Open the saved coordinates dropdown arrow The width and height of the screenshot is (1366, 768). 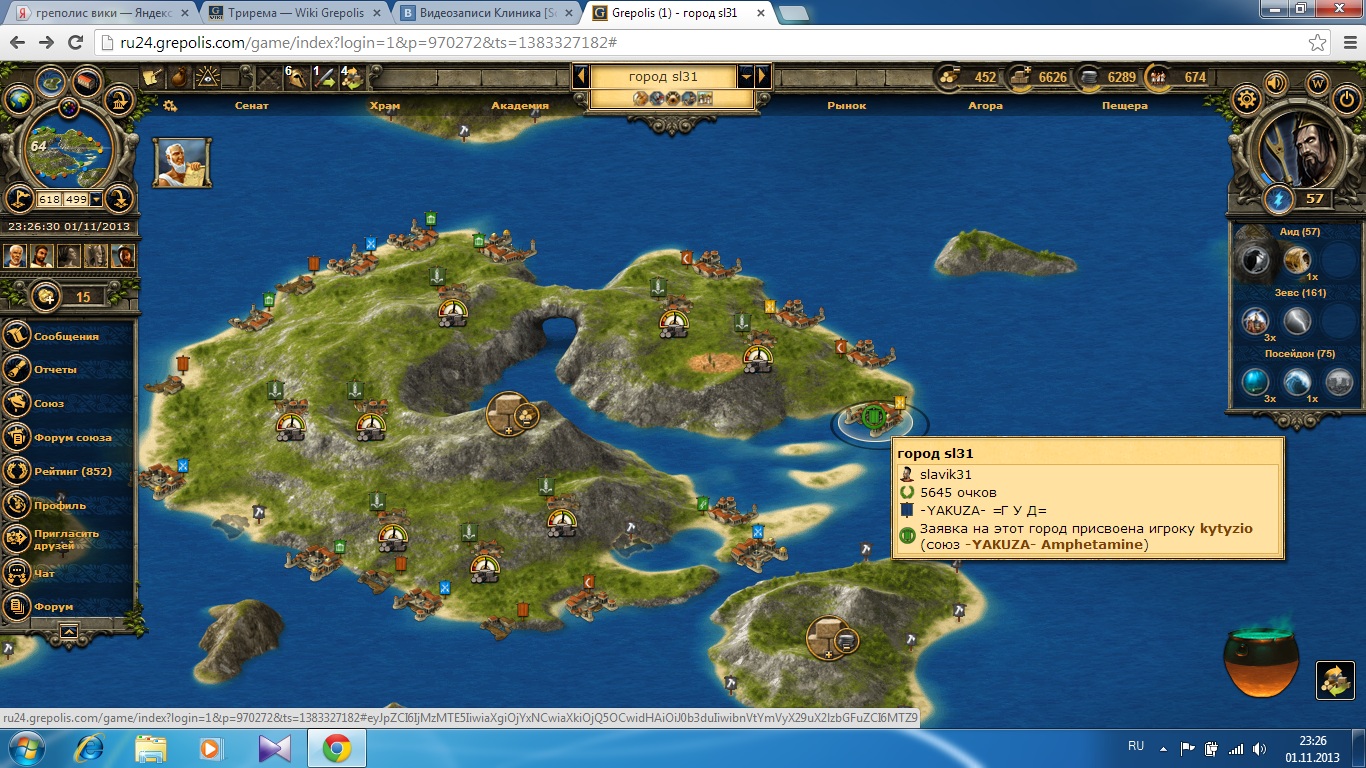click(96, 200)
